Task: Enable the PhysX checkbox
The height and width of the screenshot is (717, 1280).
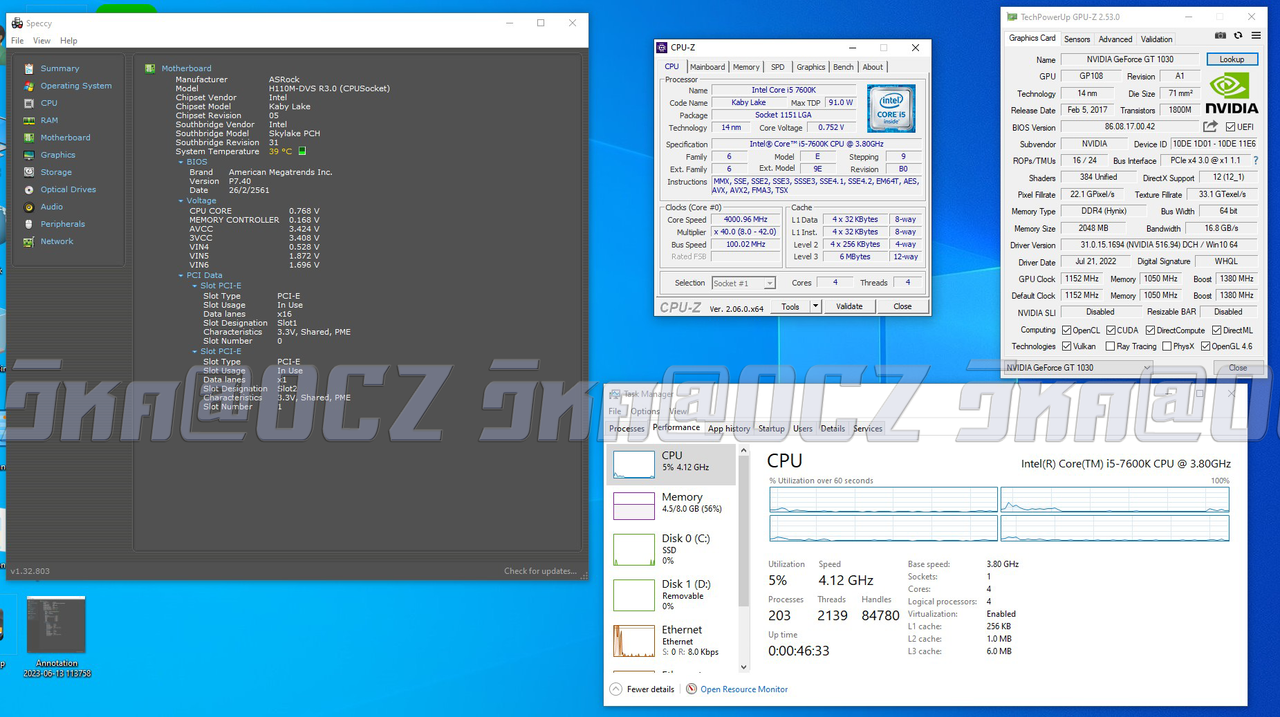Action: (x=1166, y=346)
